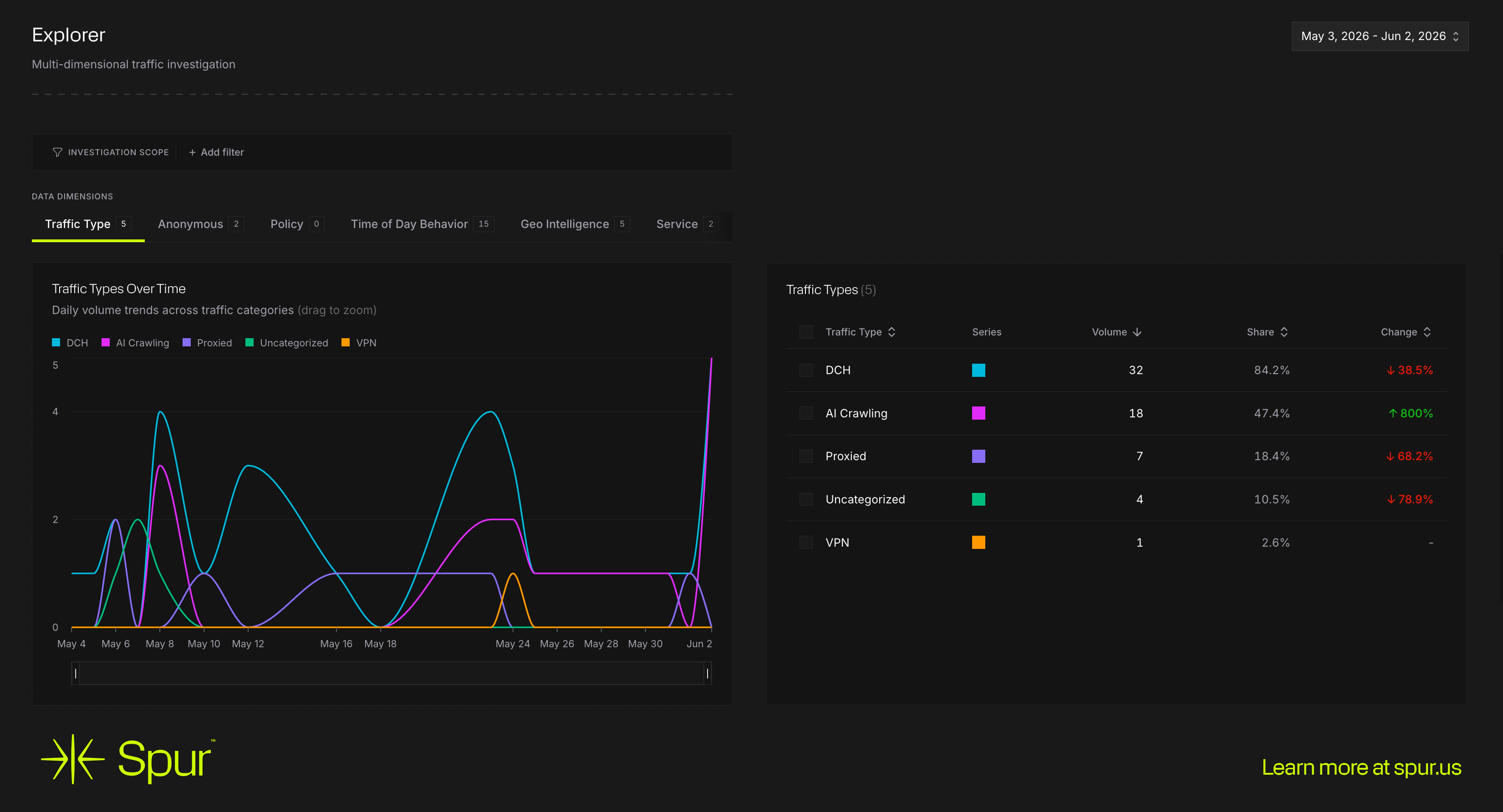This screenshot has width=1503, height=812.
Task: Toggle Proxied series in chart legend
Action: 208,343
